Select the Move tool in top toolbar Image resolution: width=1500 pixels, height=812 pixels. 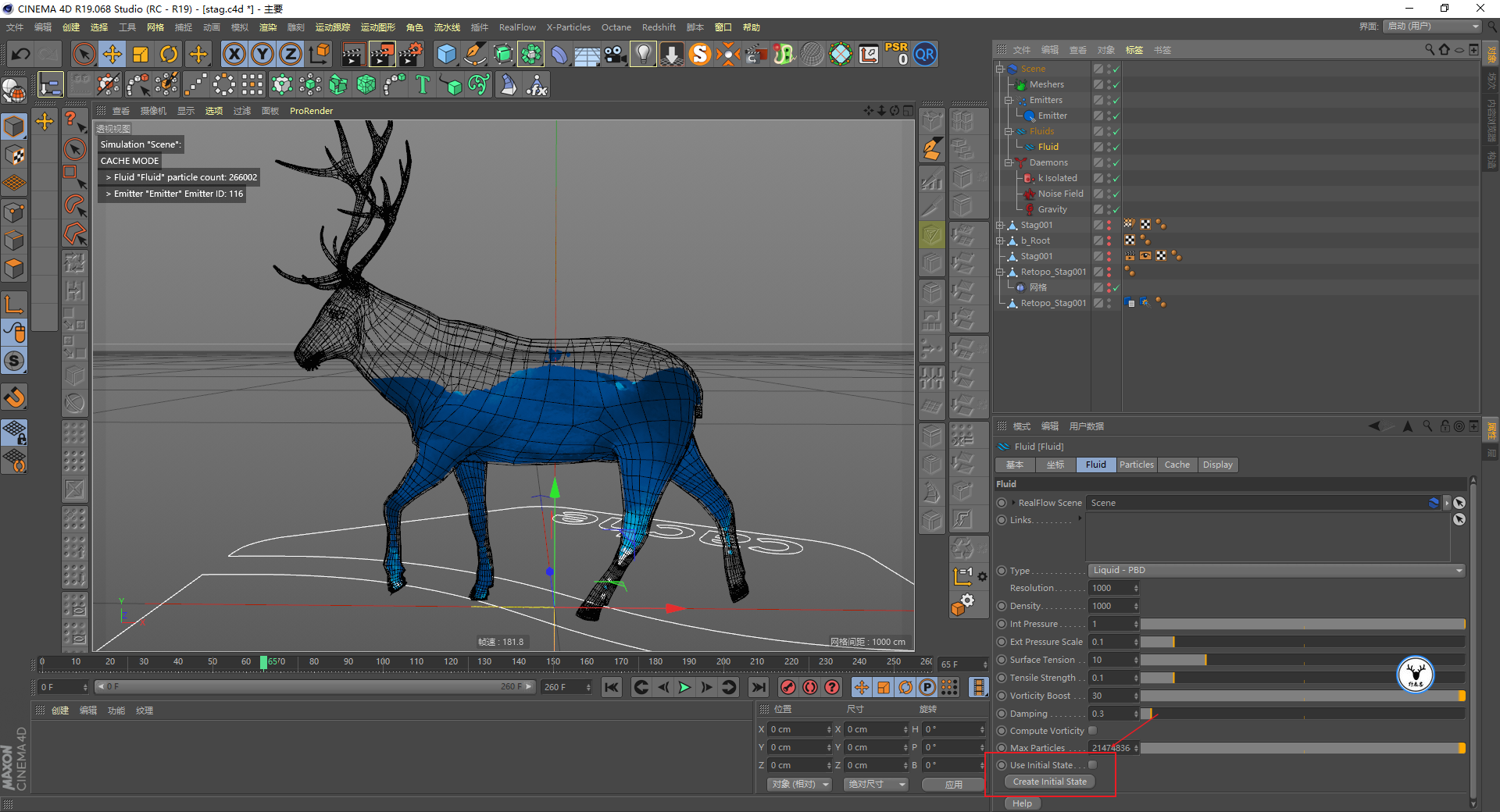tap(112, 54)
